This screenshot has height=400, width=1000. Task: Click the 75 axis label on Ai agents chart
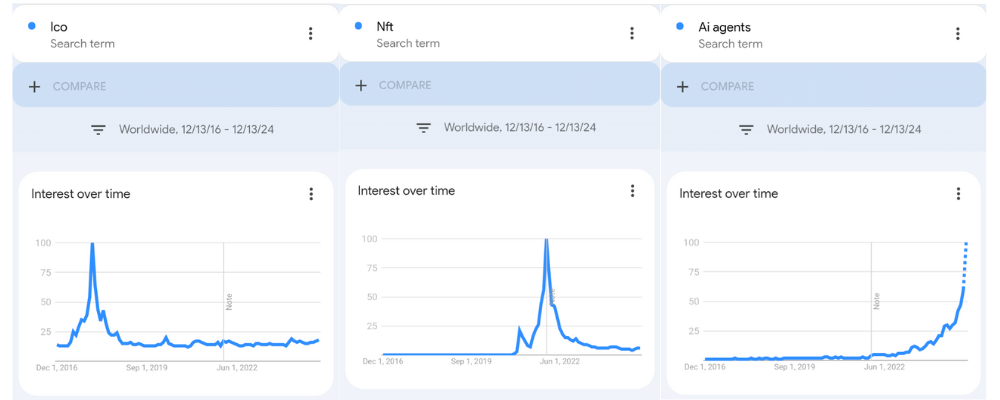[x=695, y=271]
